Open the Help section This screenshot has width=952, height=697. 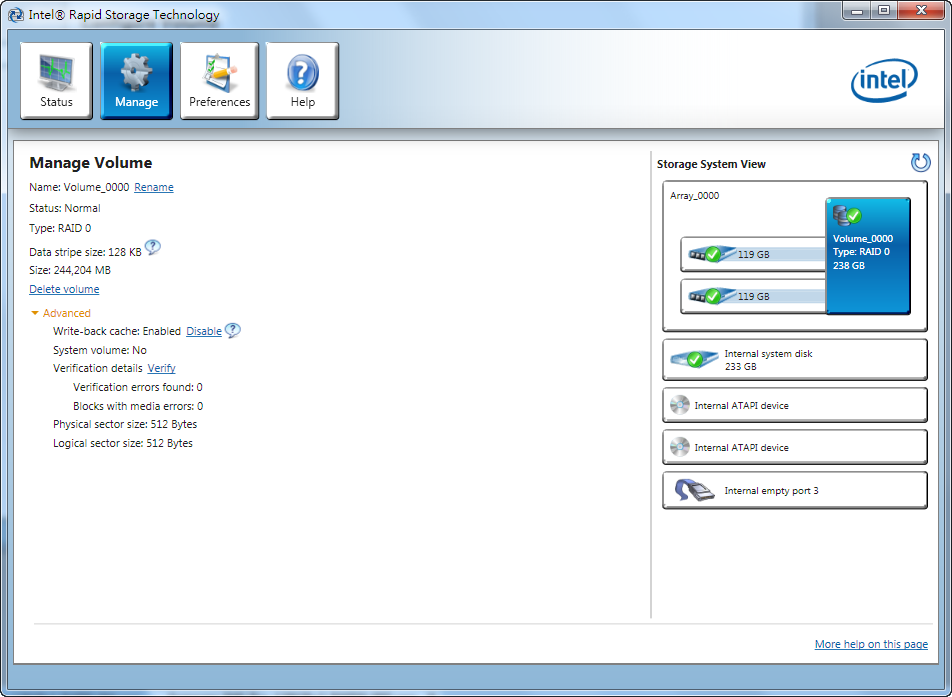[x=302, y=81]
